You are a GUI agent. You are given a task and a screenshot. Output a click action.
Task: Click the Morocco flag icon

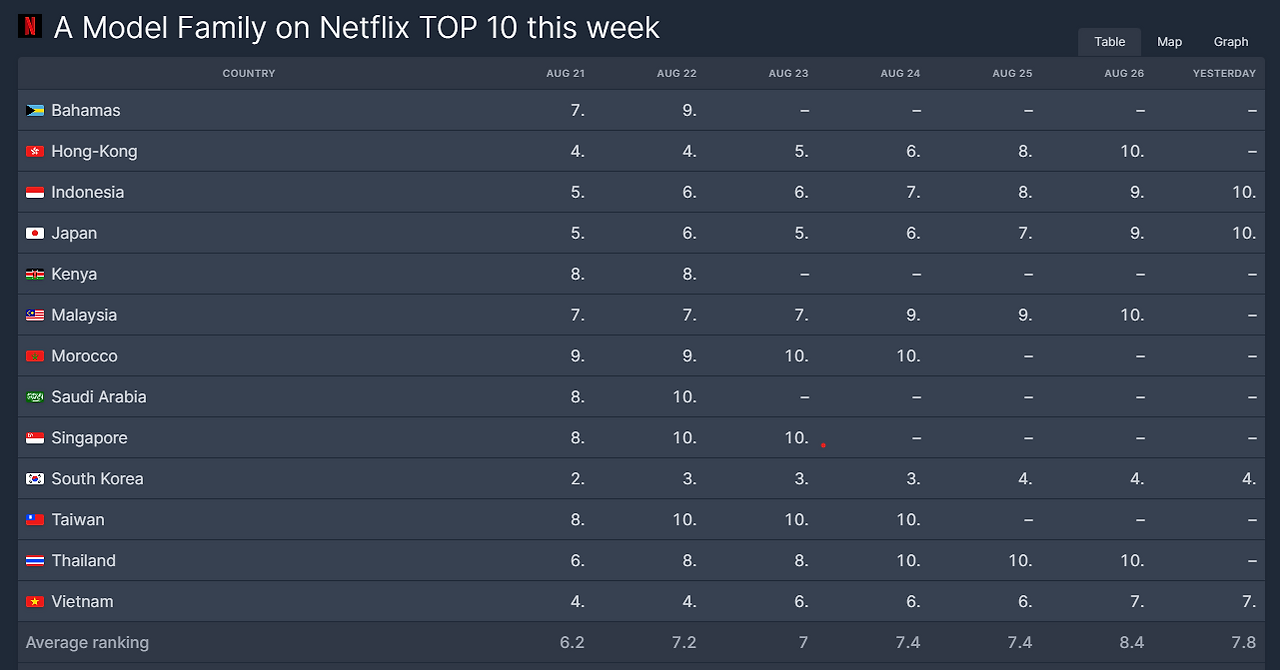(35, 356)
